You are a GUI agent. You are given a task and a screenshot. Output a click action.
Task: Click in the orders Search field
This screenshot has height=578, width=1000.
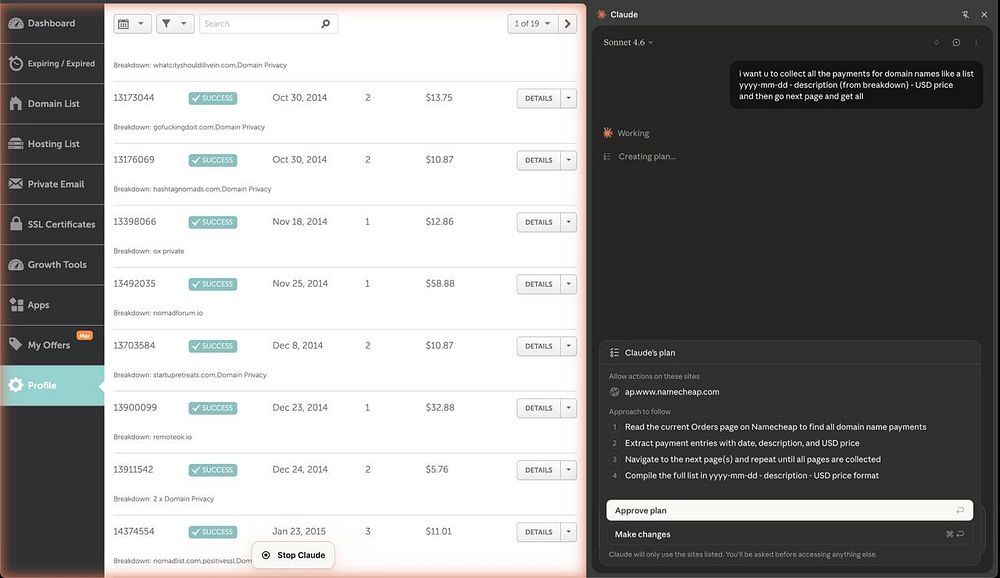[x=268, y=24]
